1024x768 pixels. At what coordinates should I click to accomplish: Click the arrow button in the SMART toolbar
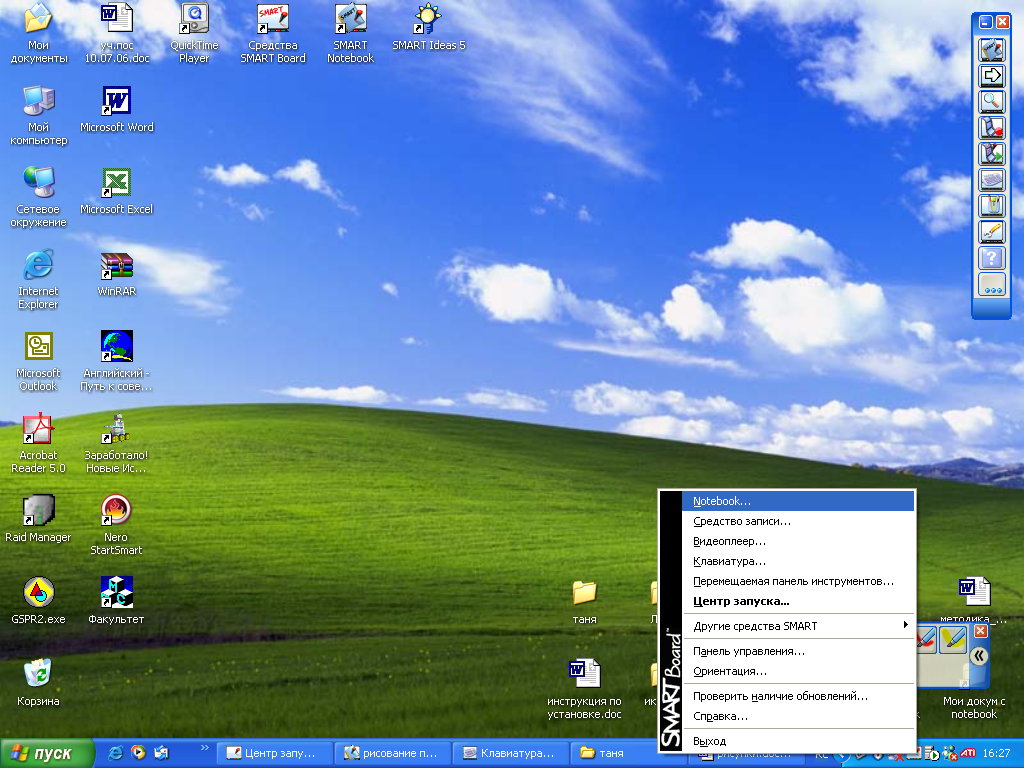tap(991, 76)
